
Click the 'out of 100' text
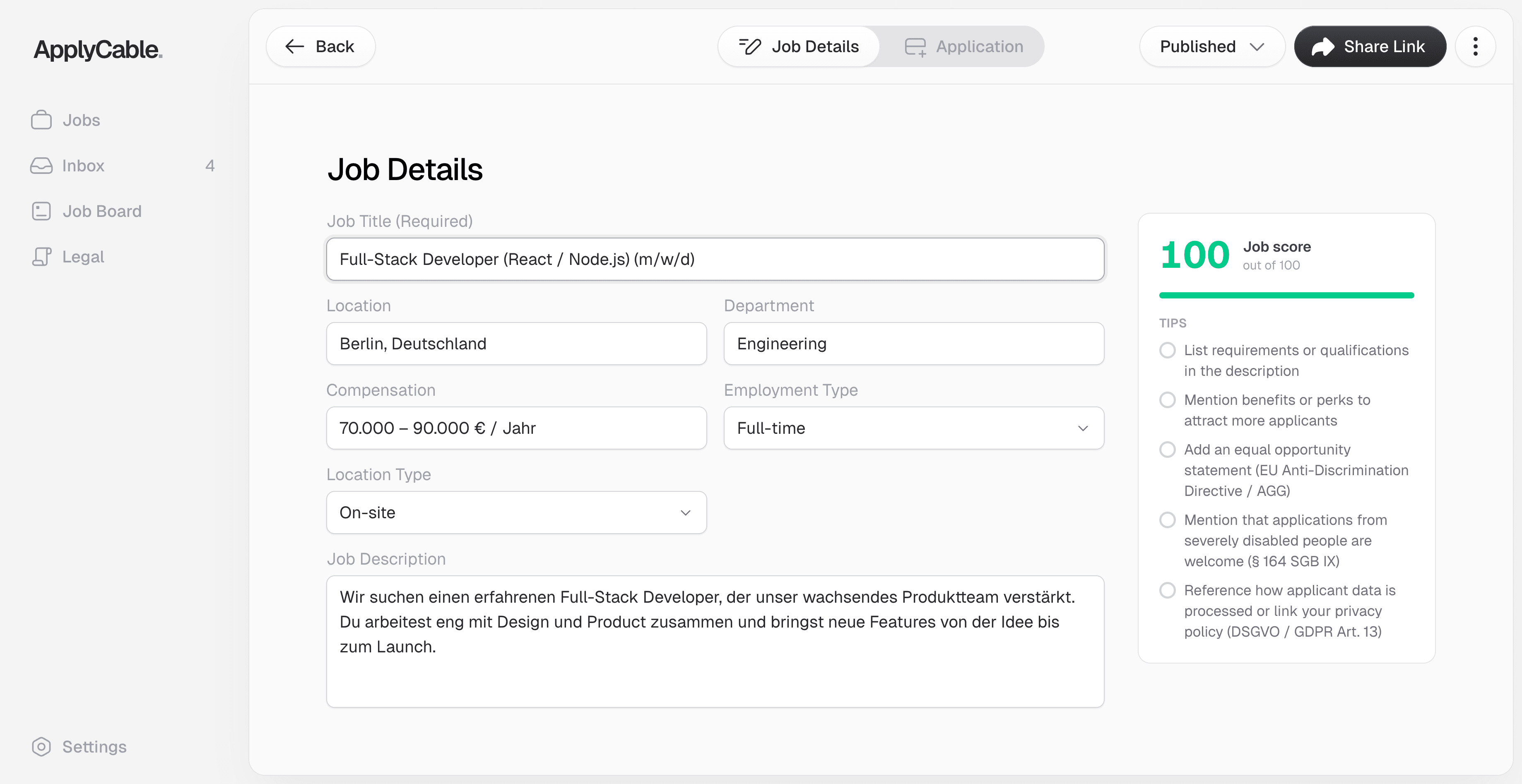[x=1271, y=265]
